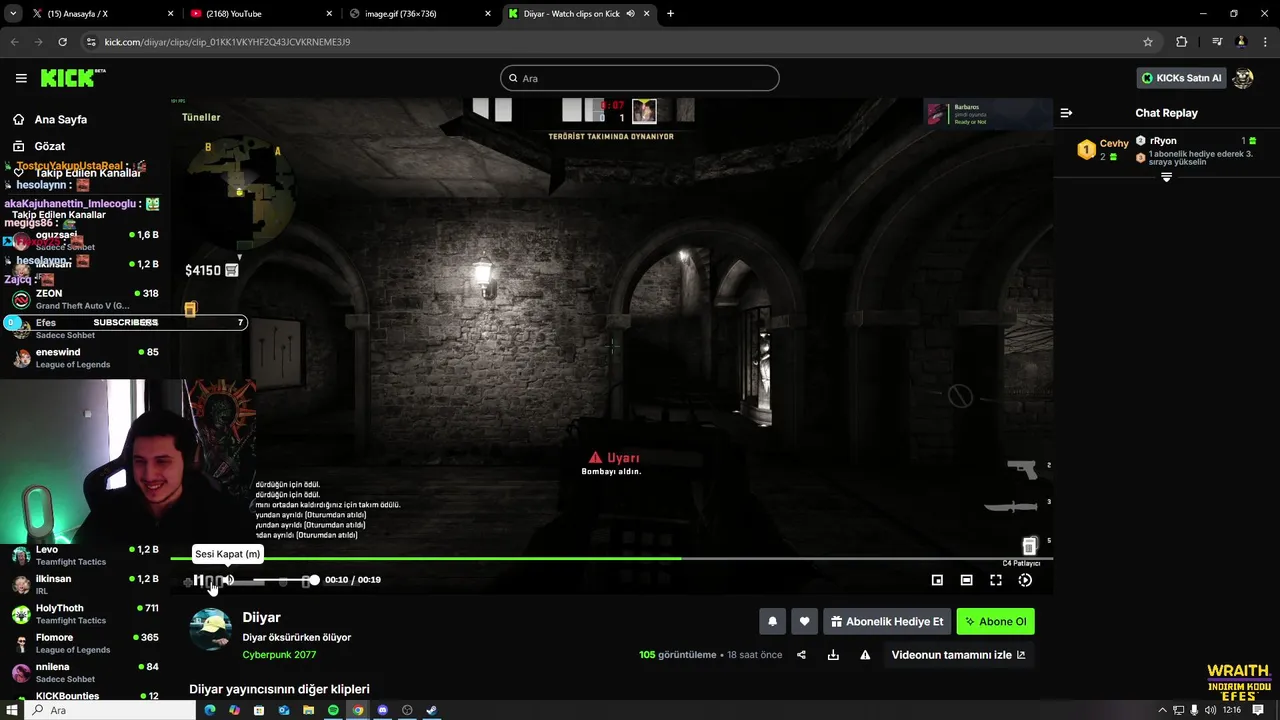Toggle picture-in-picture mode

(x=937, y=580)
